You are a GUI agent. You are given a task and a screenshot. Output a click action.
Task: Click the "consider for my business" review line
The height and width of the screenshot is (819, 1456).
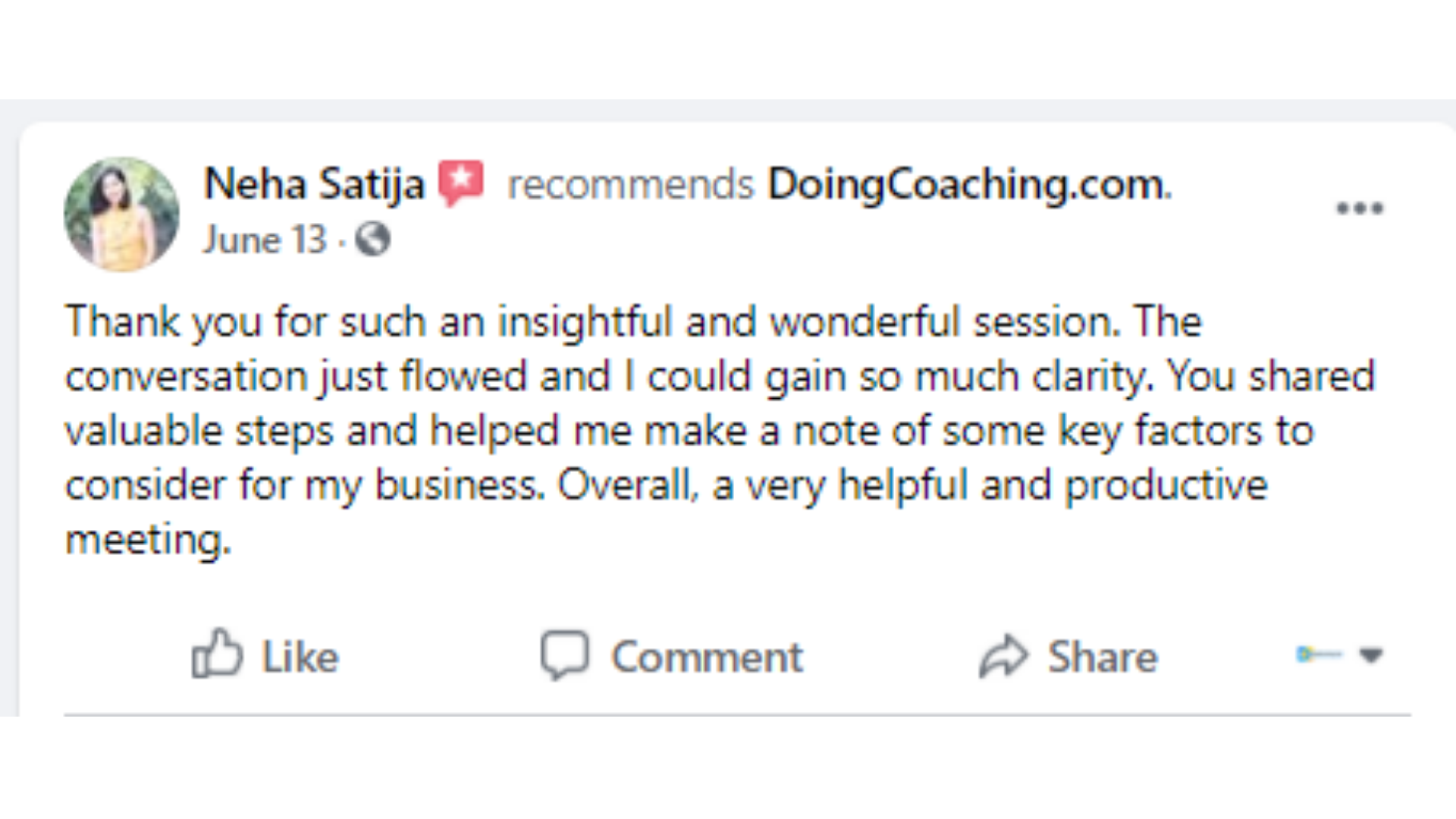(665, 485)
